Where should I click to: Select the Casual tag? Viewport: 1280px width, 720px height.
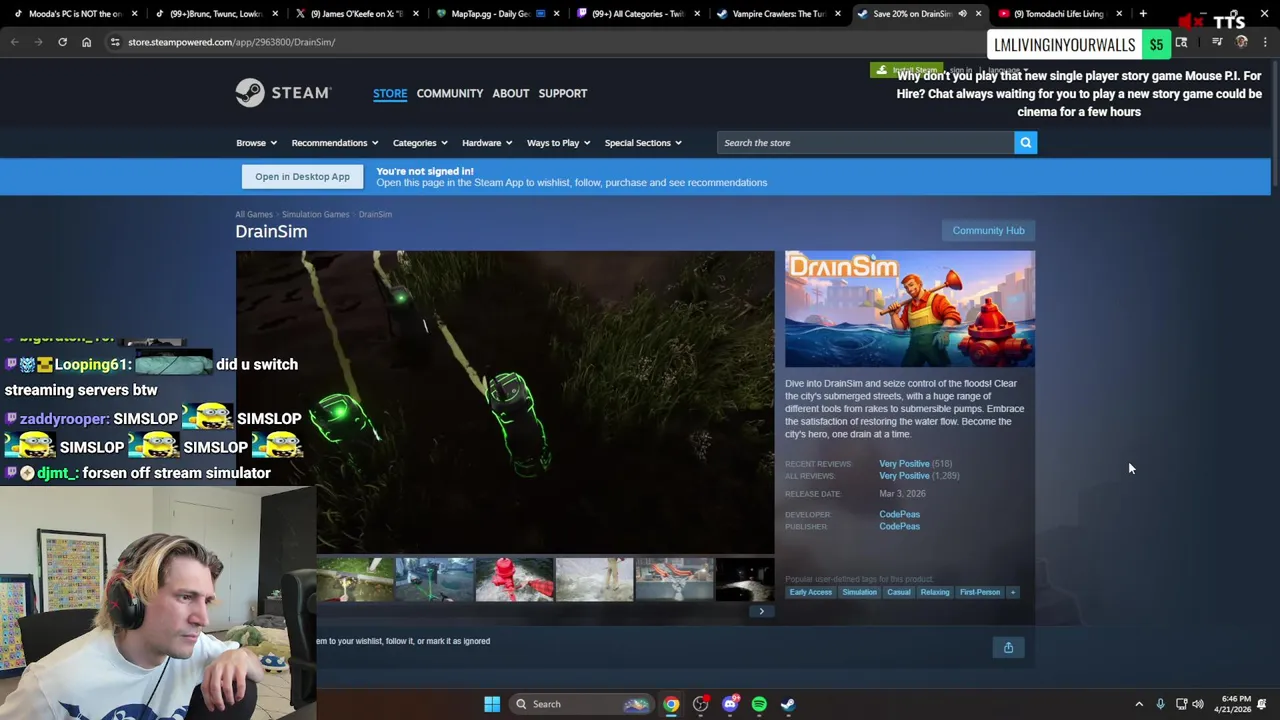(898, 592)
